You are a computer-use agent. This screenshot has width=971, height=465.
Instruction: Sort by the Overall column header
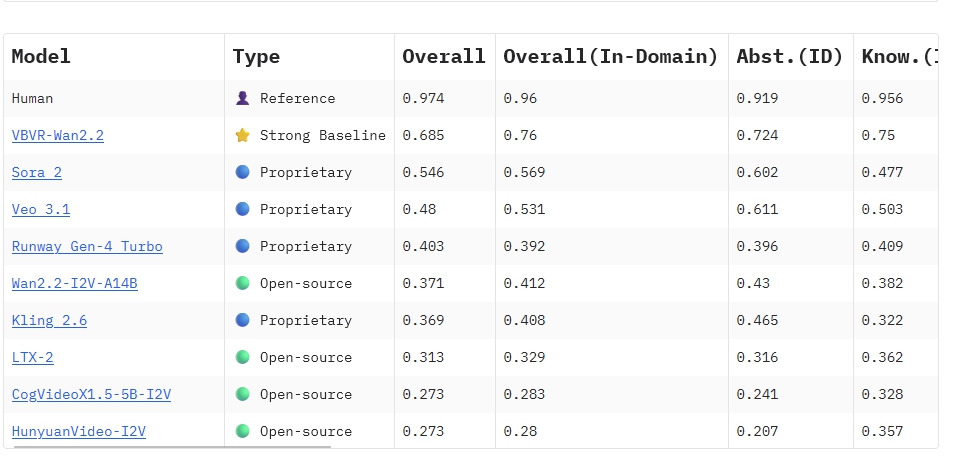443,56
